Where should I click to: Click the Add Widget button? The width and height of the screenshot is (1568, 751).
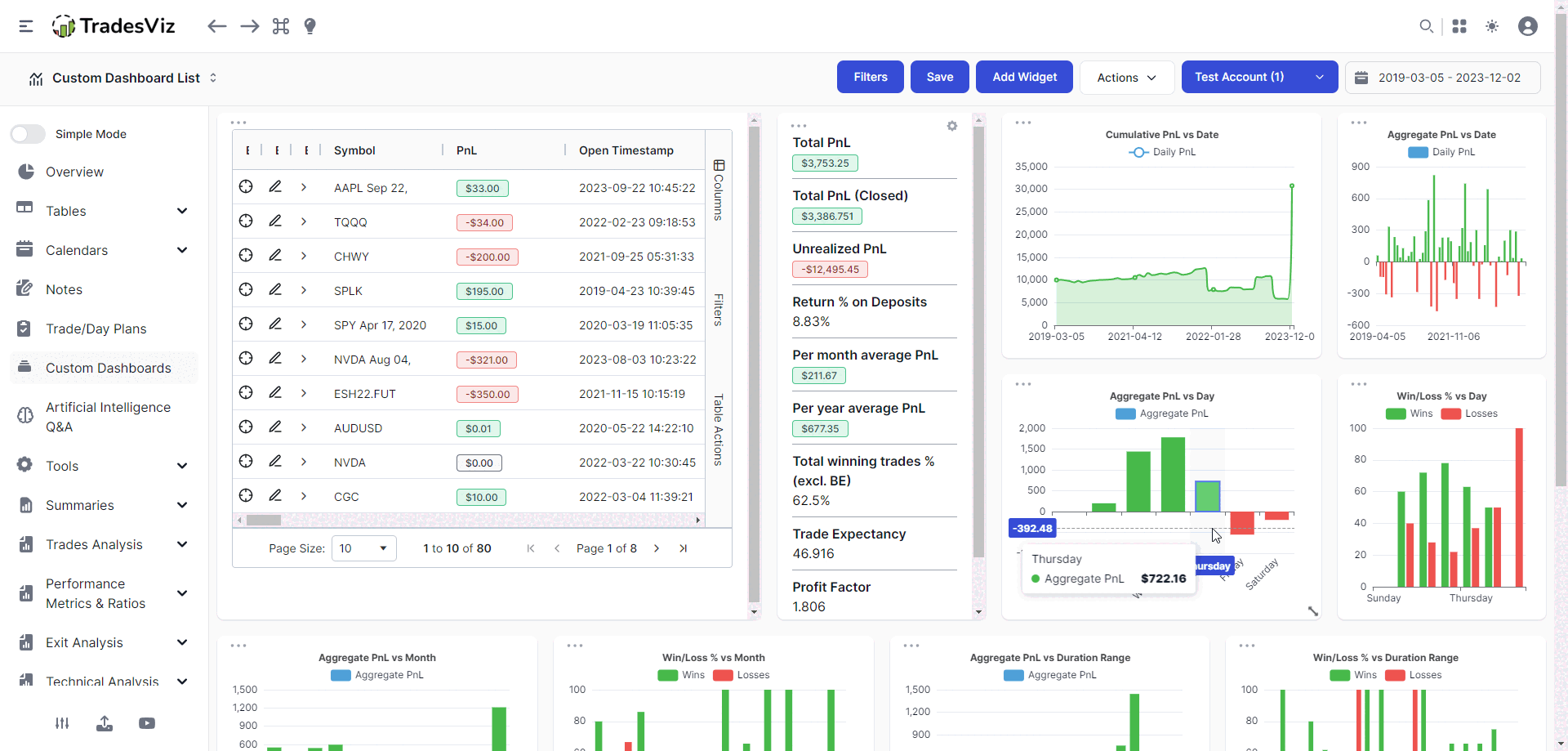[1023, 77]
